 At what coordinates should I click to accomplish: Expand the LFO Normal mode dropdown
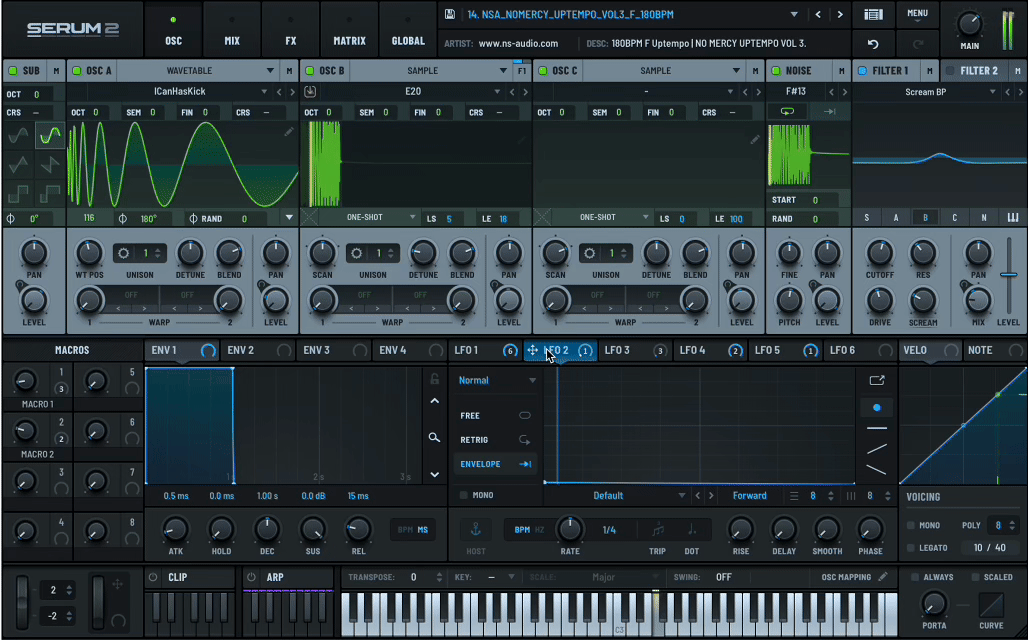(496, 380)
